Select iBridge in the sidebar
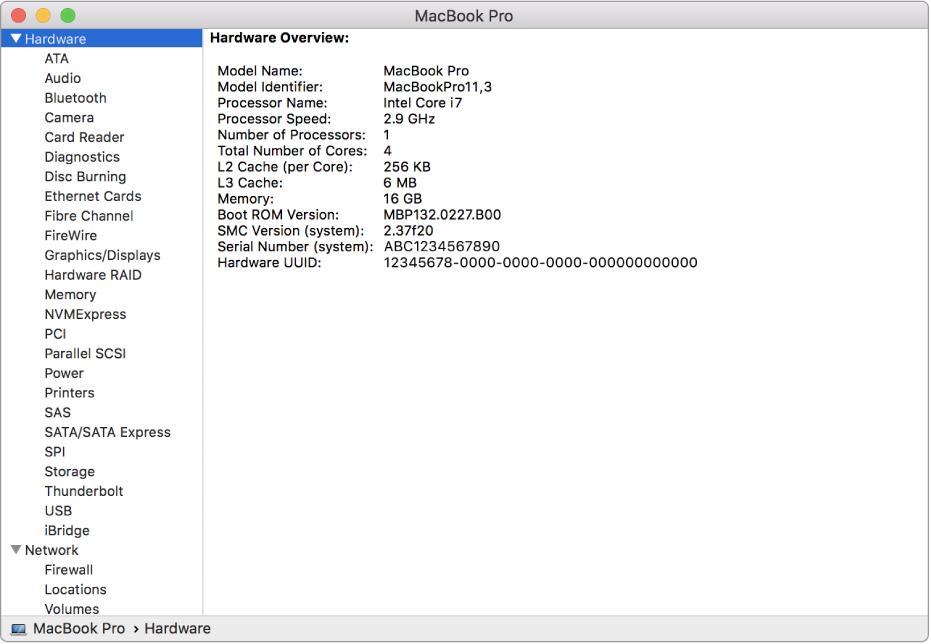The height and width of the screenshot is (644, 931). coord(67,531)
